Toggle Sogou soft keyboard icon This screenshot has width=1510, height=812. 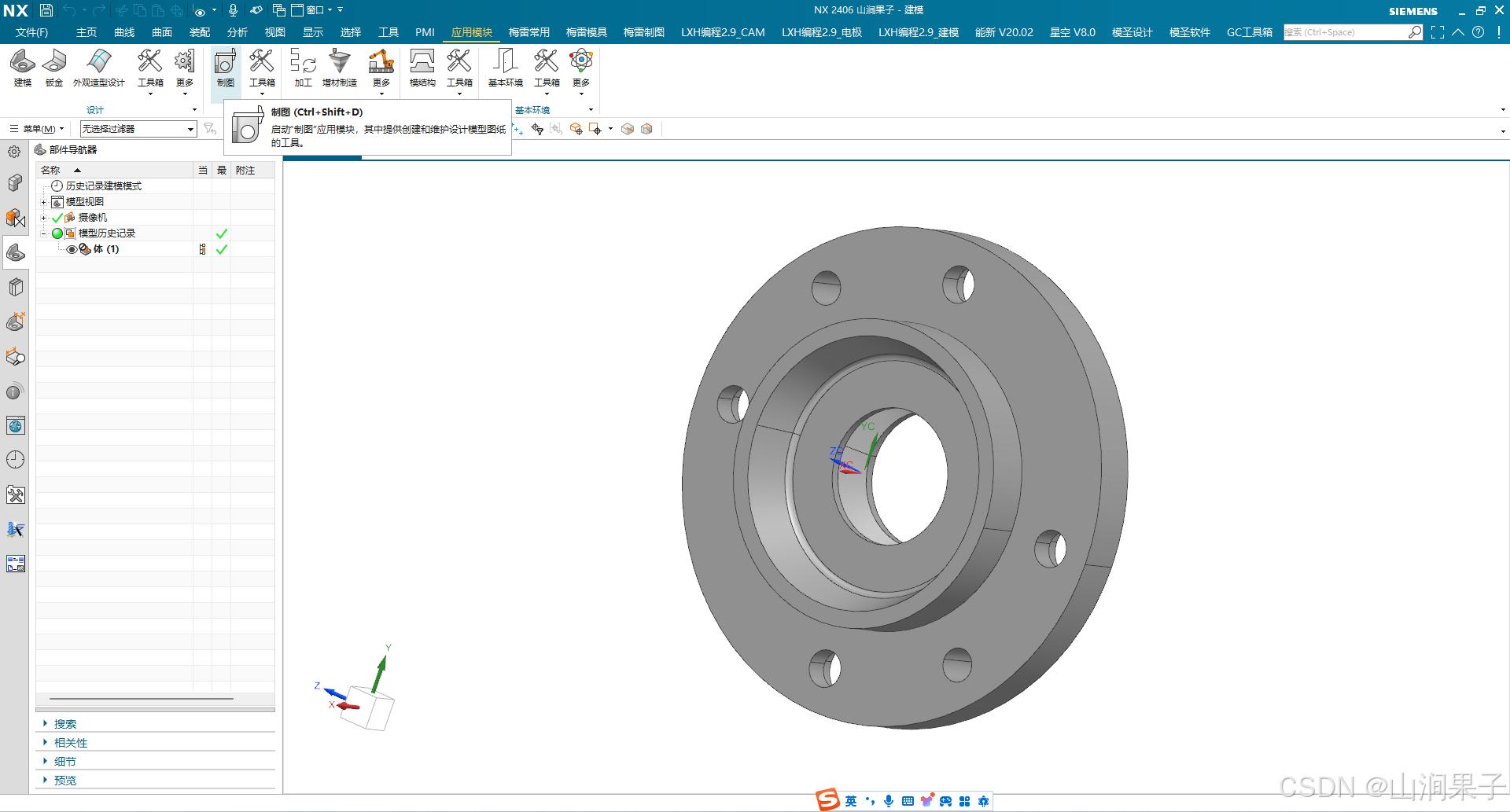(908, 801)
